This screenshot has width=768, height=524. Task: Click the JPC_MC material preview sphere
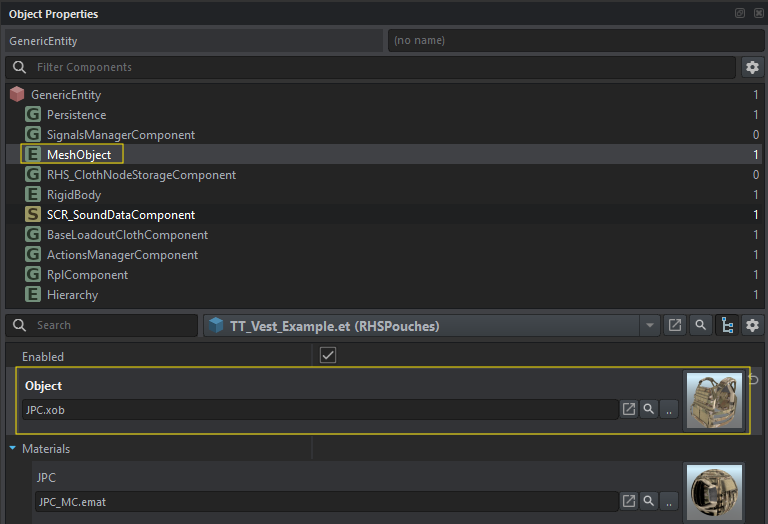pyautogui.click(x=714, y=491)
